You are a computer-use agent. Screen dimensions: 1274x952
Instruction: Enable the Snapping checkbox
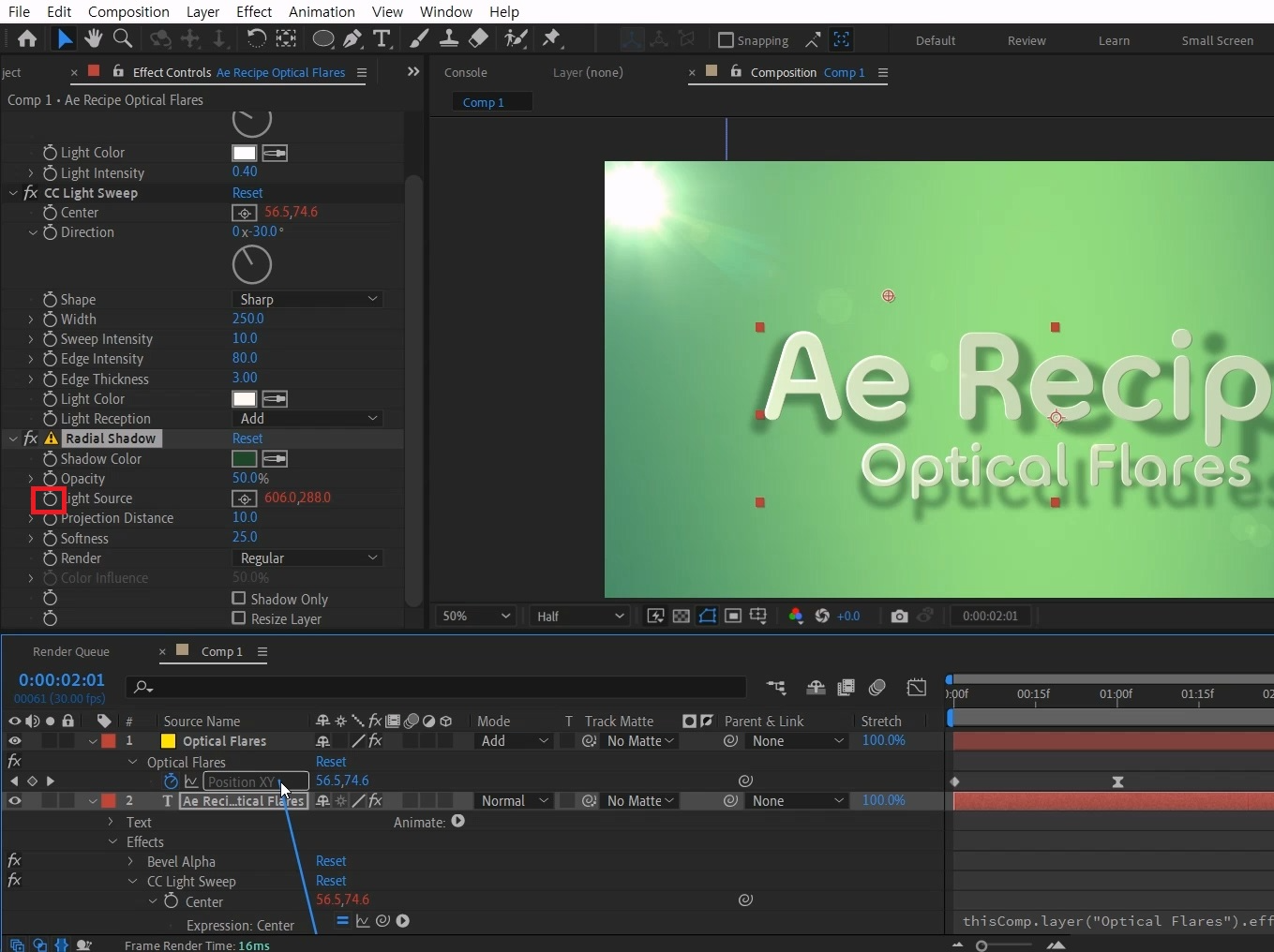726,40
